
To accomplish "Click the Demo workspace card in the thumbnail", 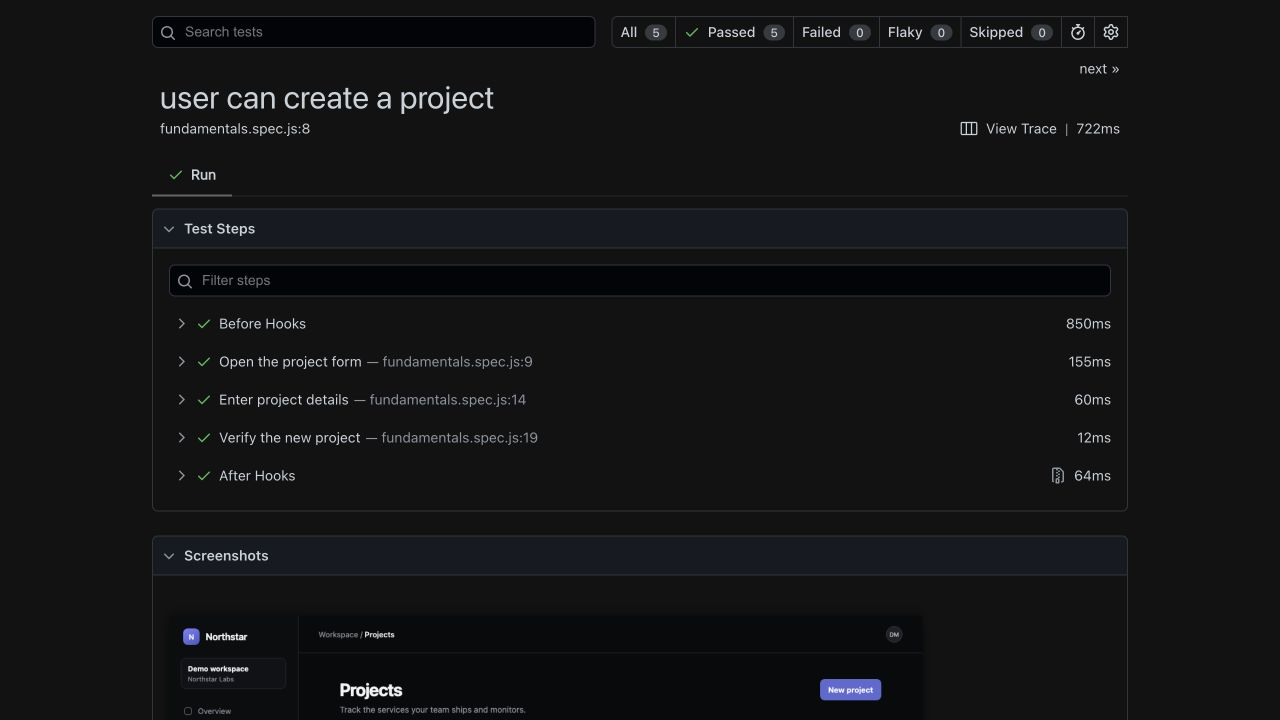I will click(x=233, y=673).
